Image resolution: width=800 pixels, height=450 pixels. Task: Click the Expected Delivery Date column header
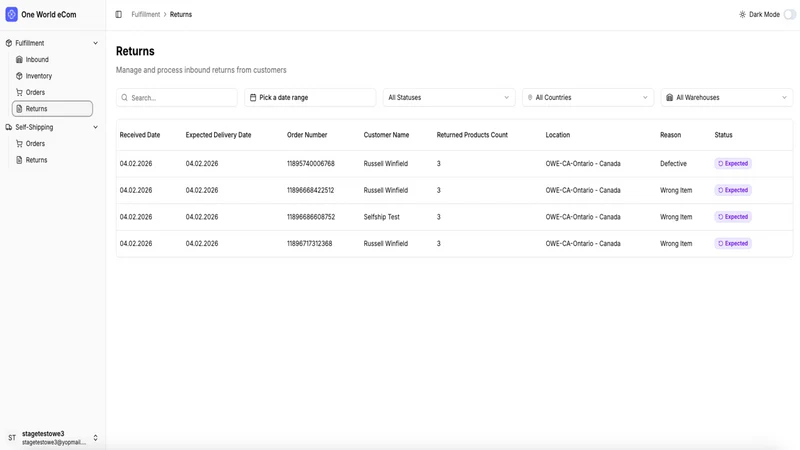218,135
